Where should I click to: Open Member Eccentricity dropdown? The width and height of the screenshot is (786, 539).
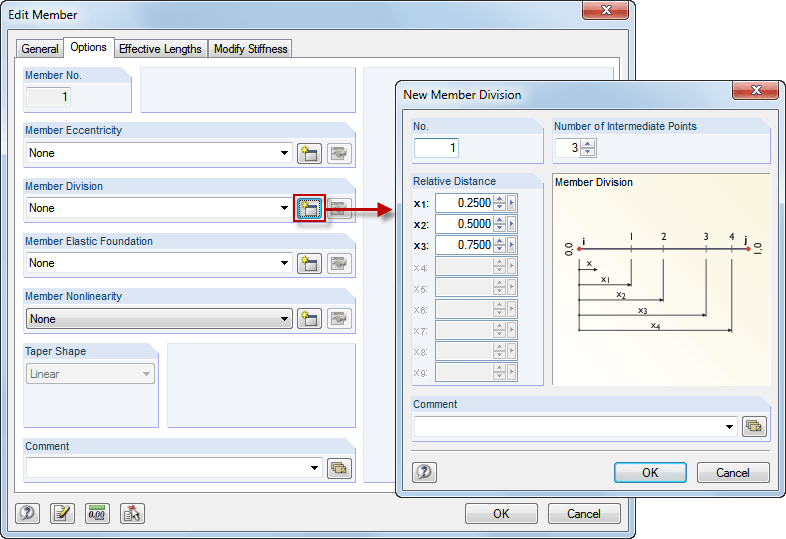[284, 153]
